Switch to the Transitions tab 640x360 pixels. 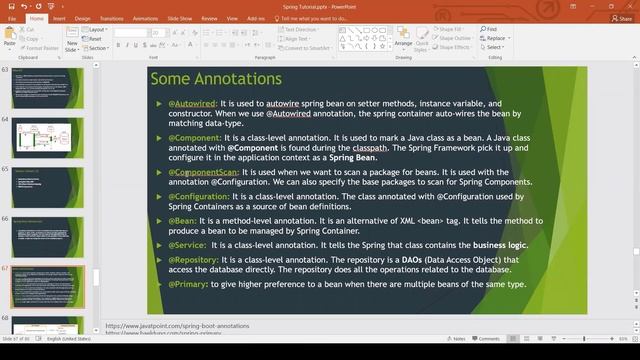(111, 19)
